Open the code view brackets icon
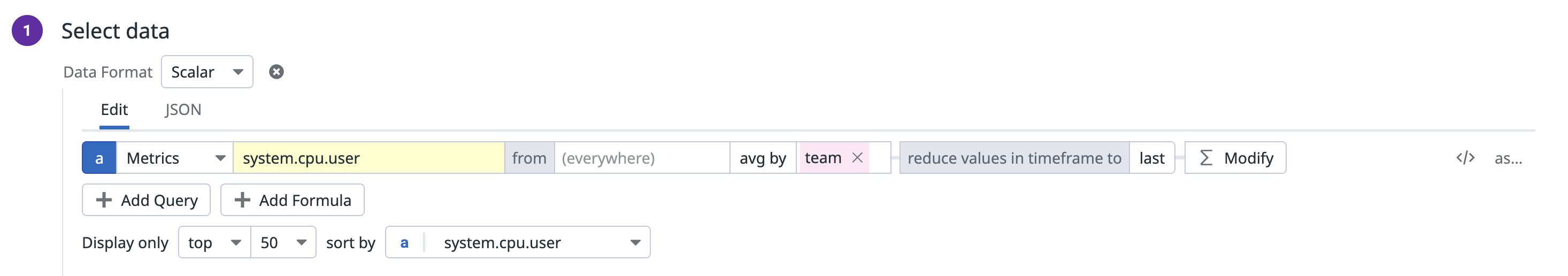The image size is (1568, 276). [1465, 158]
